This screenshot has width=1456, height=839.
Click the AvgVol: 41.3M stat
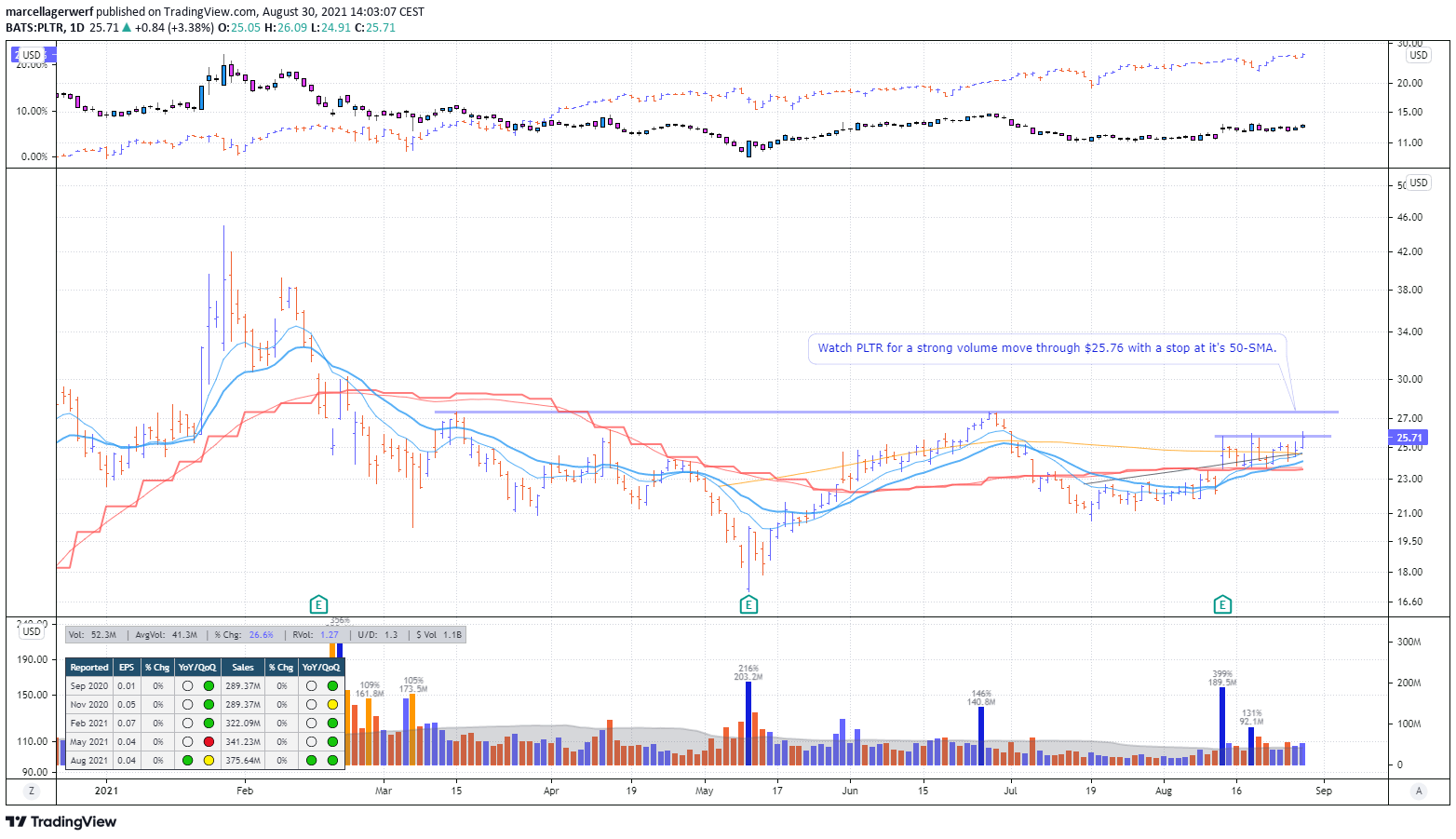167,635
